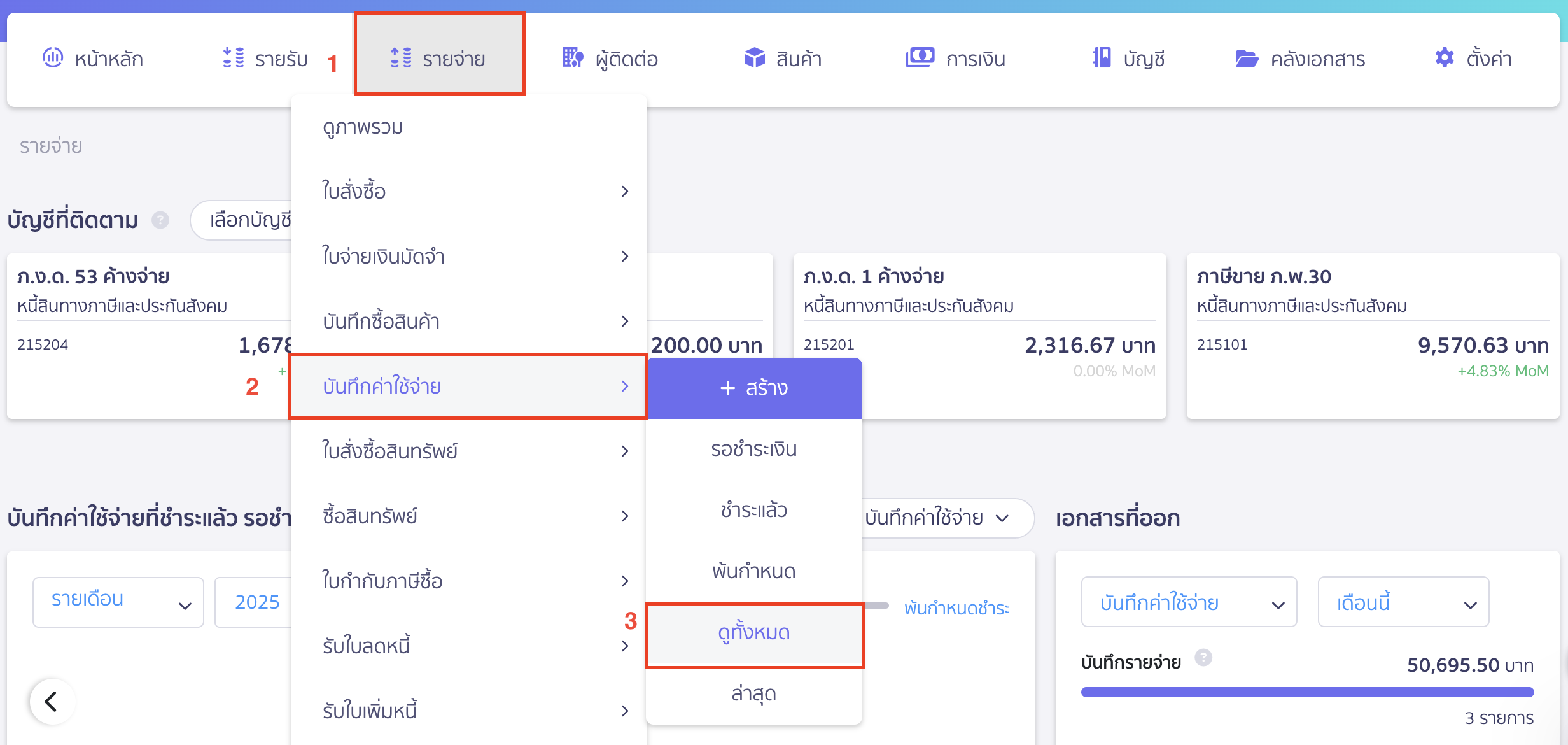The width and height of the screenshot is (1568, 745).
Task: Select พ้นกำหนด submenu option
Action: (x=754, y=571)
